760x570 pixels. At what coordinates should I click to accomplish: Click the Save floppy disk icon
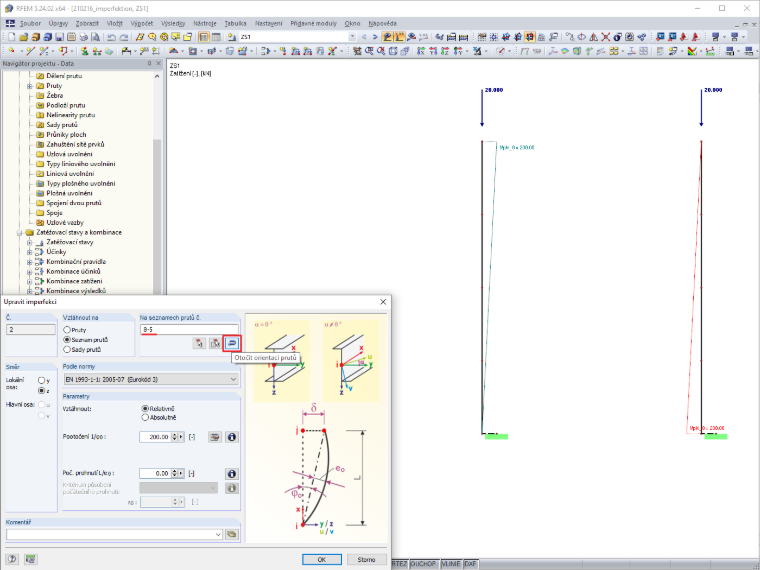coord(59,37)
